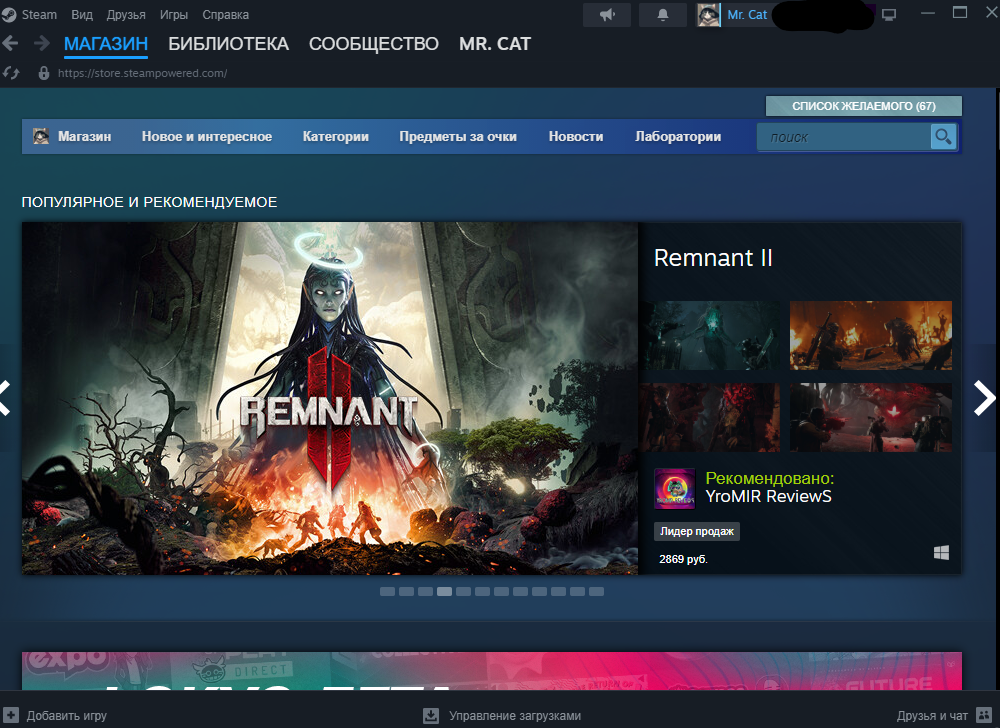Screen dimensions: 1000x728
Task: Expand the Категории menu
Action: pyautogui.click(x=335, y=136)
